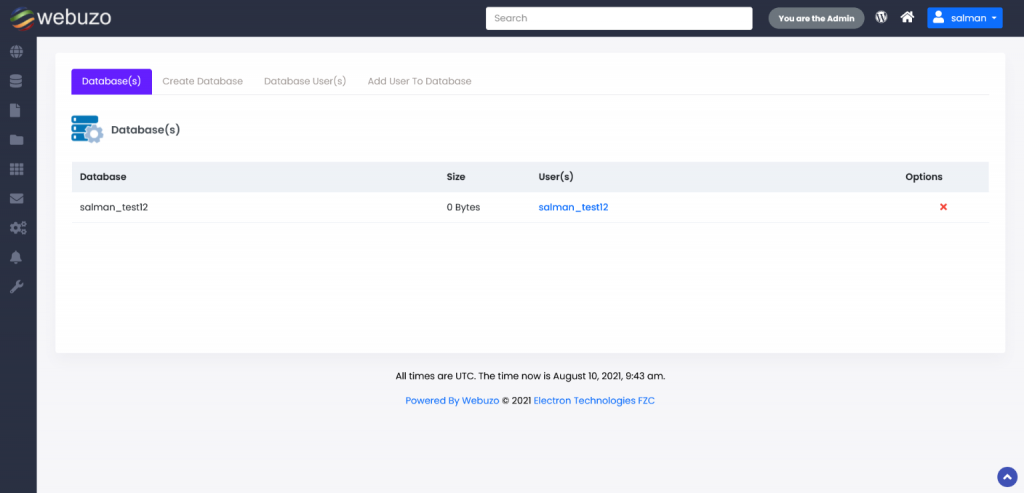1024x493 pixels.
Task: Expand the salman user dropdown
Action: coord(964,18)
